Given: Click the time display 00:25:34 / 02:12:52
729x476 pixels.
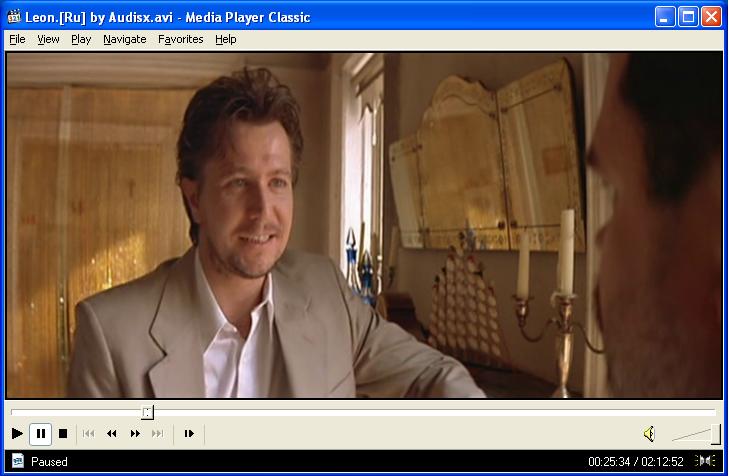Looking at the screenshot, I should 636,462.
